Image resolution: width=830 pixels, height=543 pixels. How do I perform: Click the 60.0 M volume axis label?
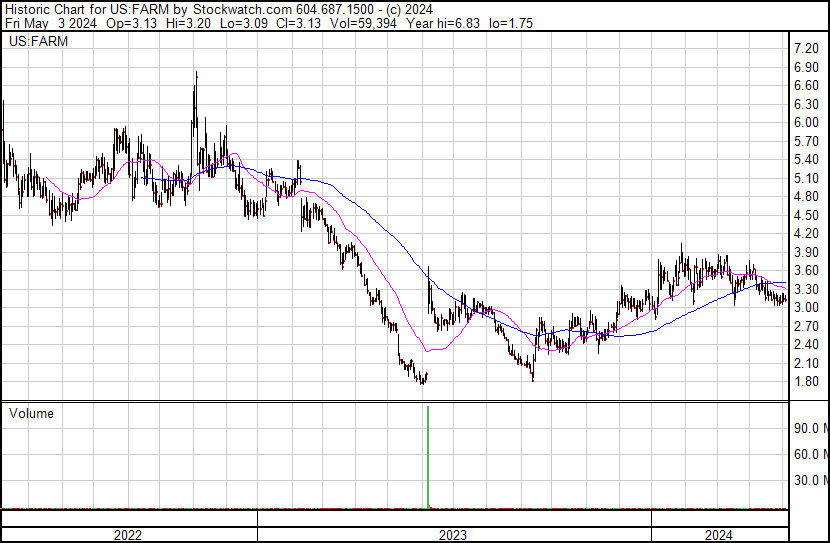[x=809, y=455]
